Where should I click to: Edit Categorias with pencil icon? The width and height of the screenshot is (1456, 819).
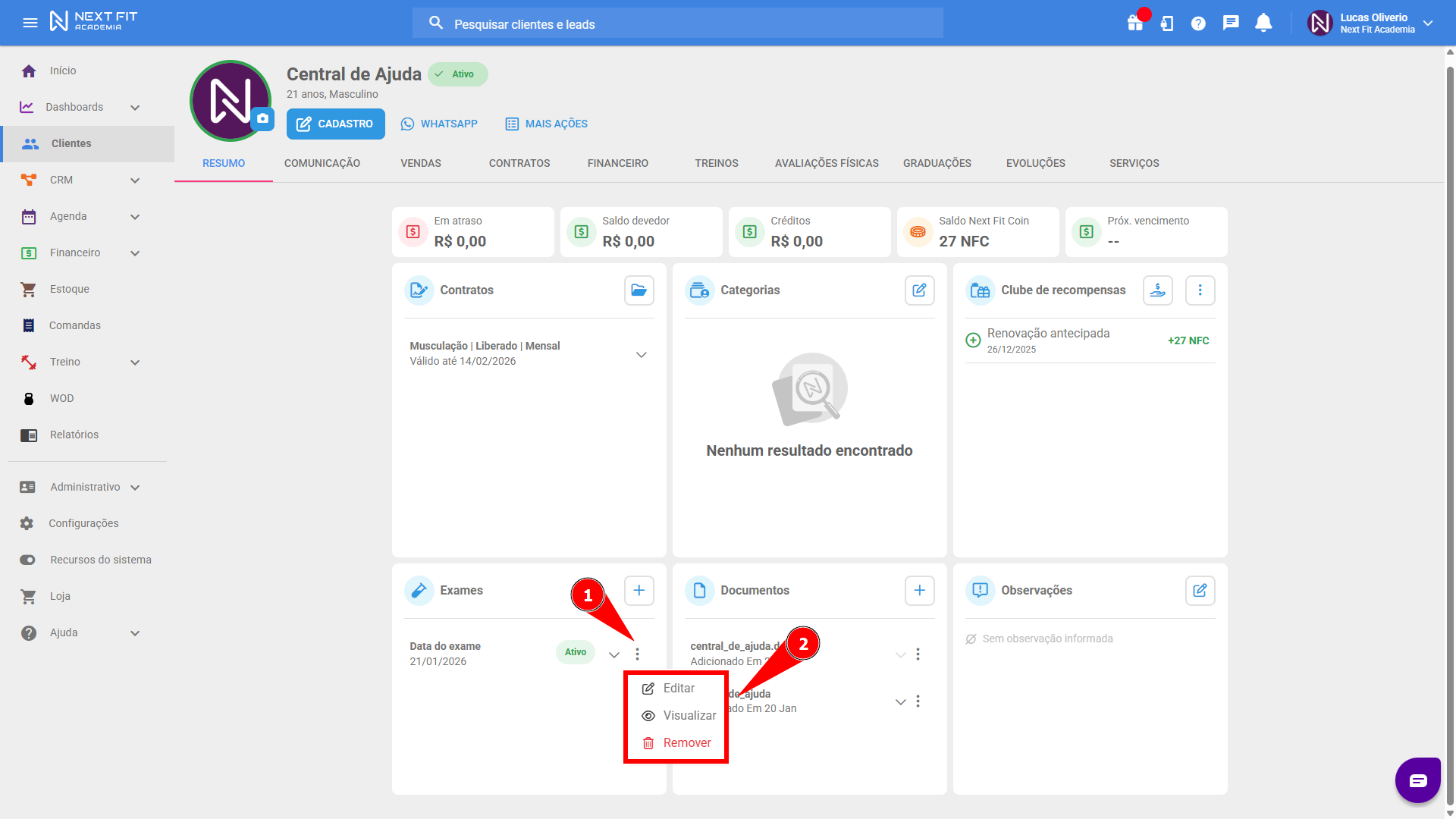tap(919, 290)
